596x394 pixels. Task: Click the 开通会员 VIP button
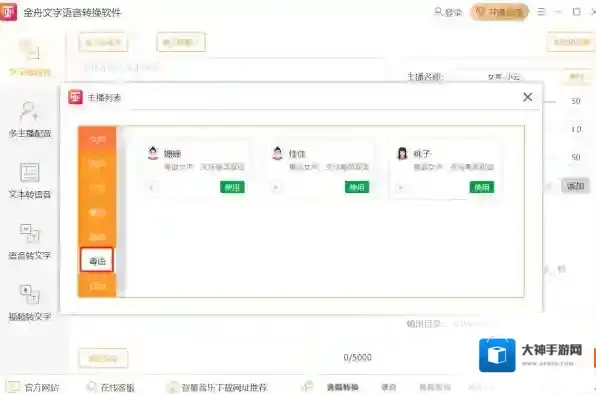(499, 12)
